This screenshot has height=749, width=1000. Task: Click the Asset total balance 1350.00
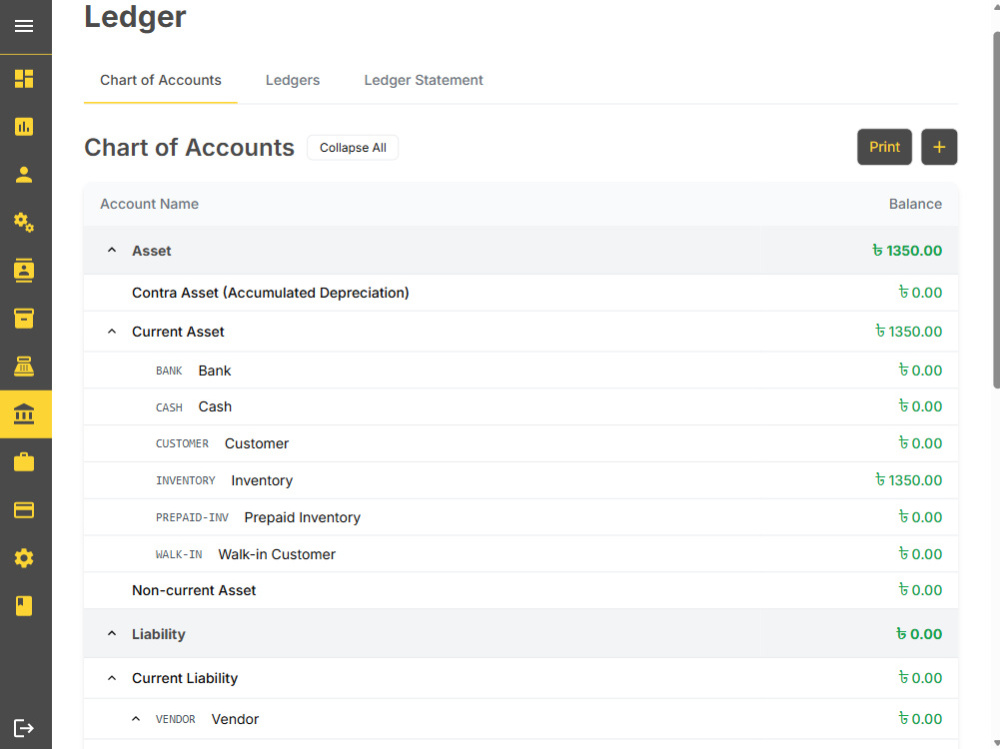tap(907, 251)
